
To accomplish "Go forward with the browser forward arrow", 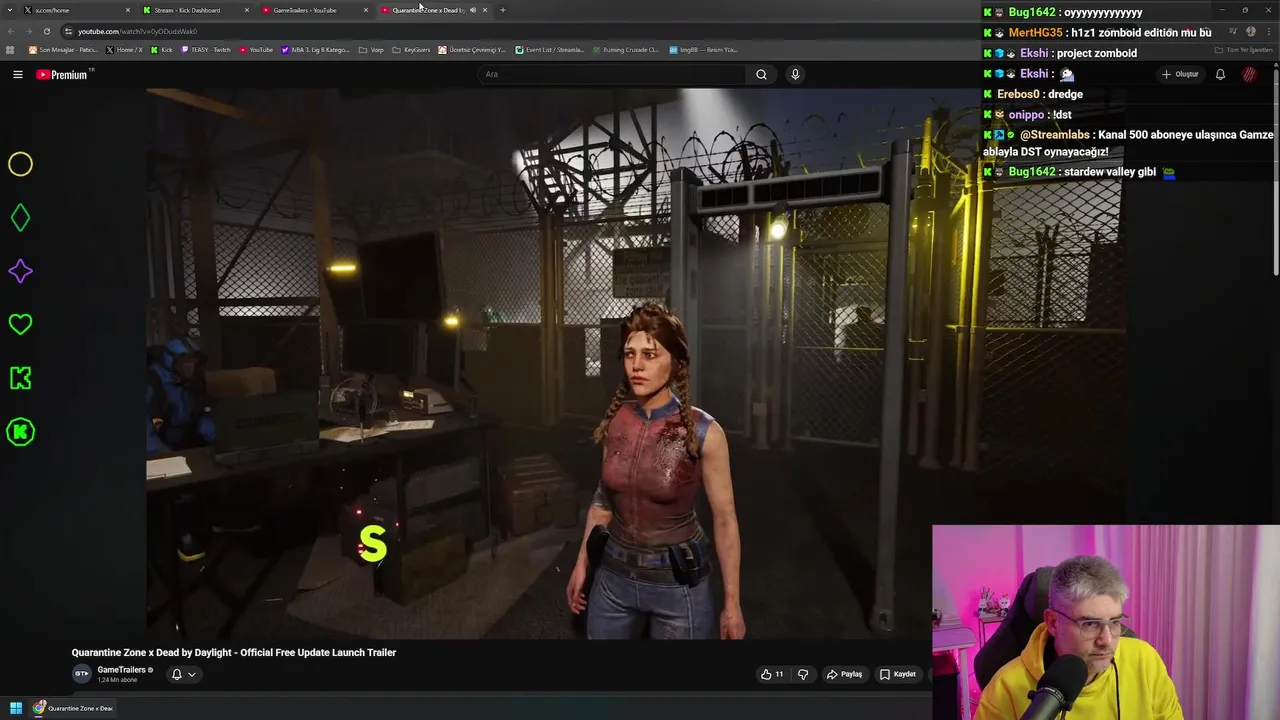I will pos(29,31).
